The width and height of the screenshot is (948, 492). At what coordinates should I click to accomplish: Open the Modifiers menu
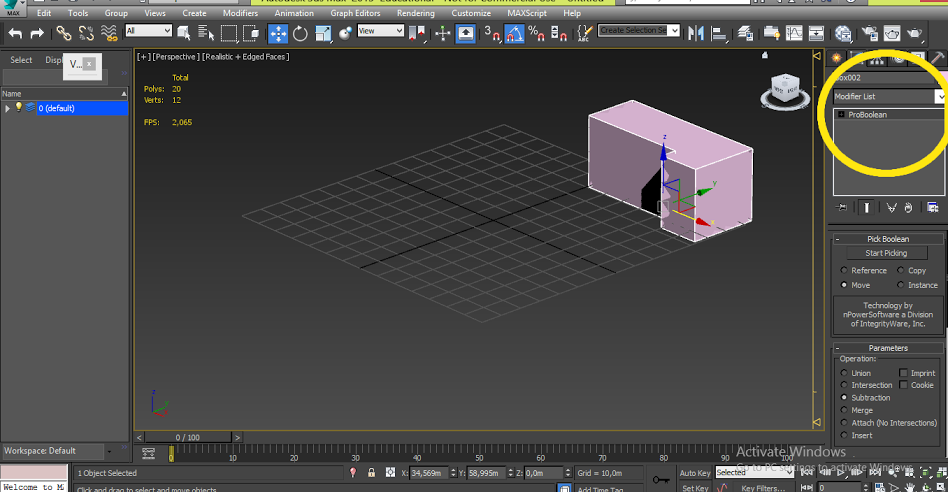[x=240, y=13]
